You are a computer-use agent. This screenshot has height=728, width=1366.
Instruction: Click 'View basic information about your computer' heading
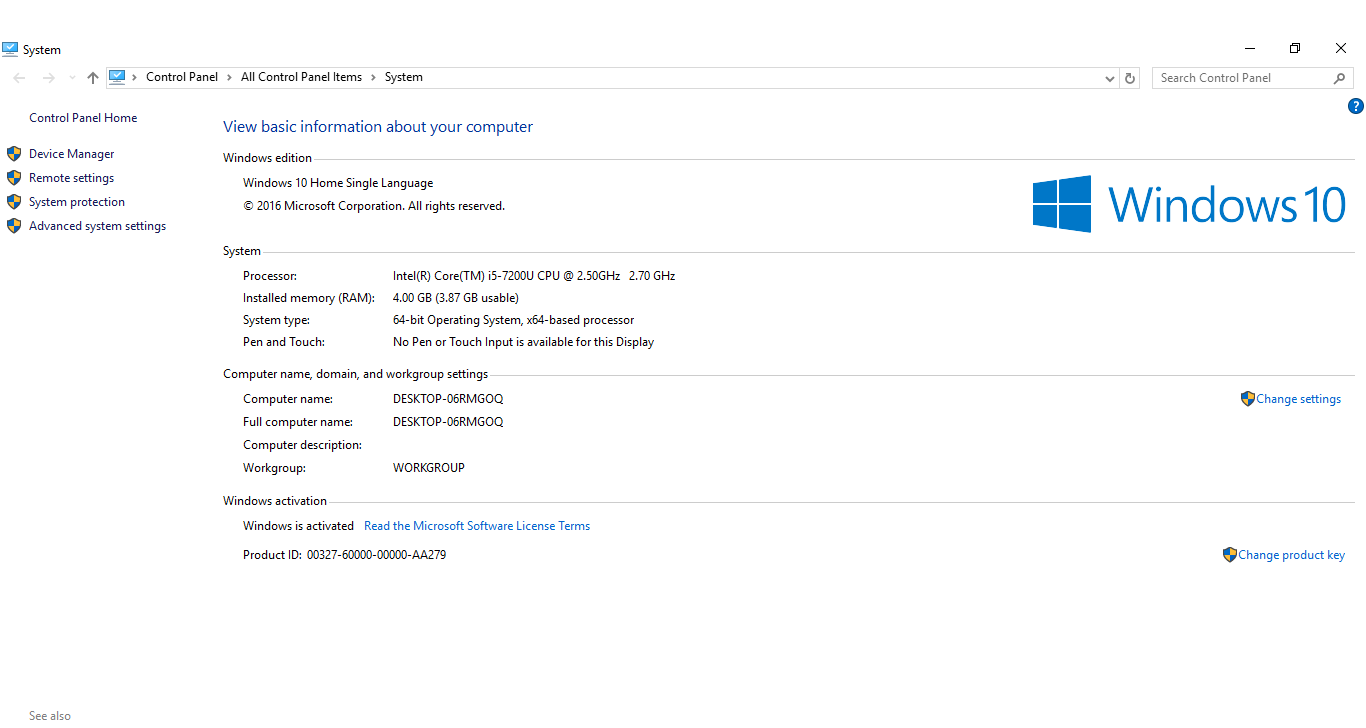click(x=378, y=127)
